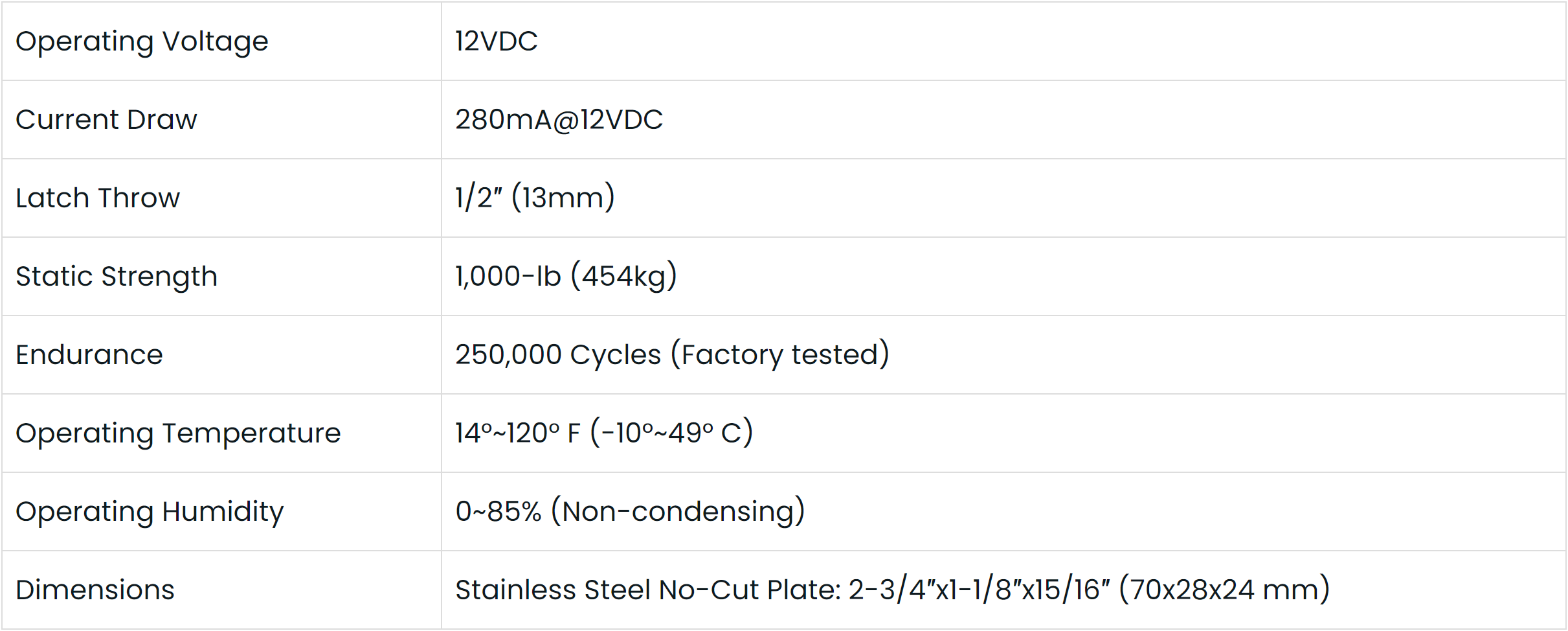Viewport: 1568px width, 631px height.
Task: Select the 1,000-lb strength value
Action: tap(508, 277)
